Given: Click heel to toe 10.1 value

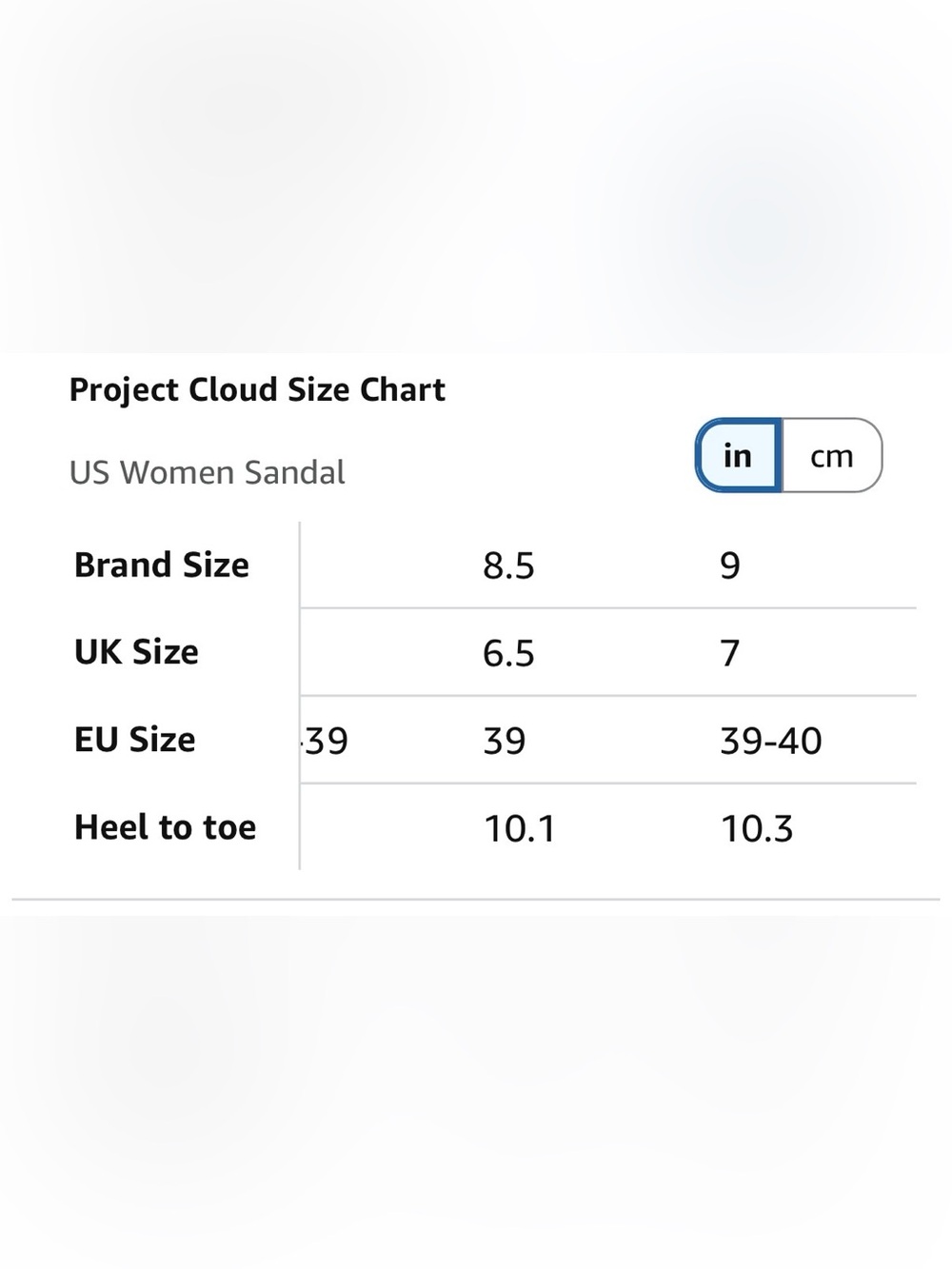Looking at the screenshot, I should [x=520, y=829].
